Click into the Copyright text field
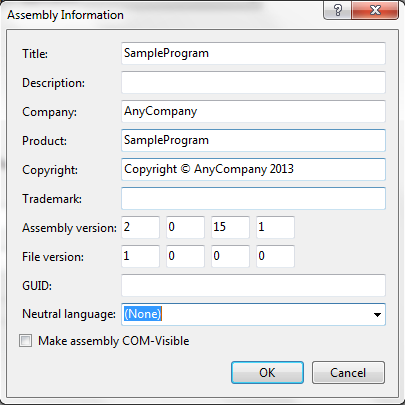 pos(253,169)
